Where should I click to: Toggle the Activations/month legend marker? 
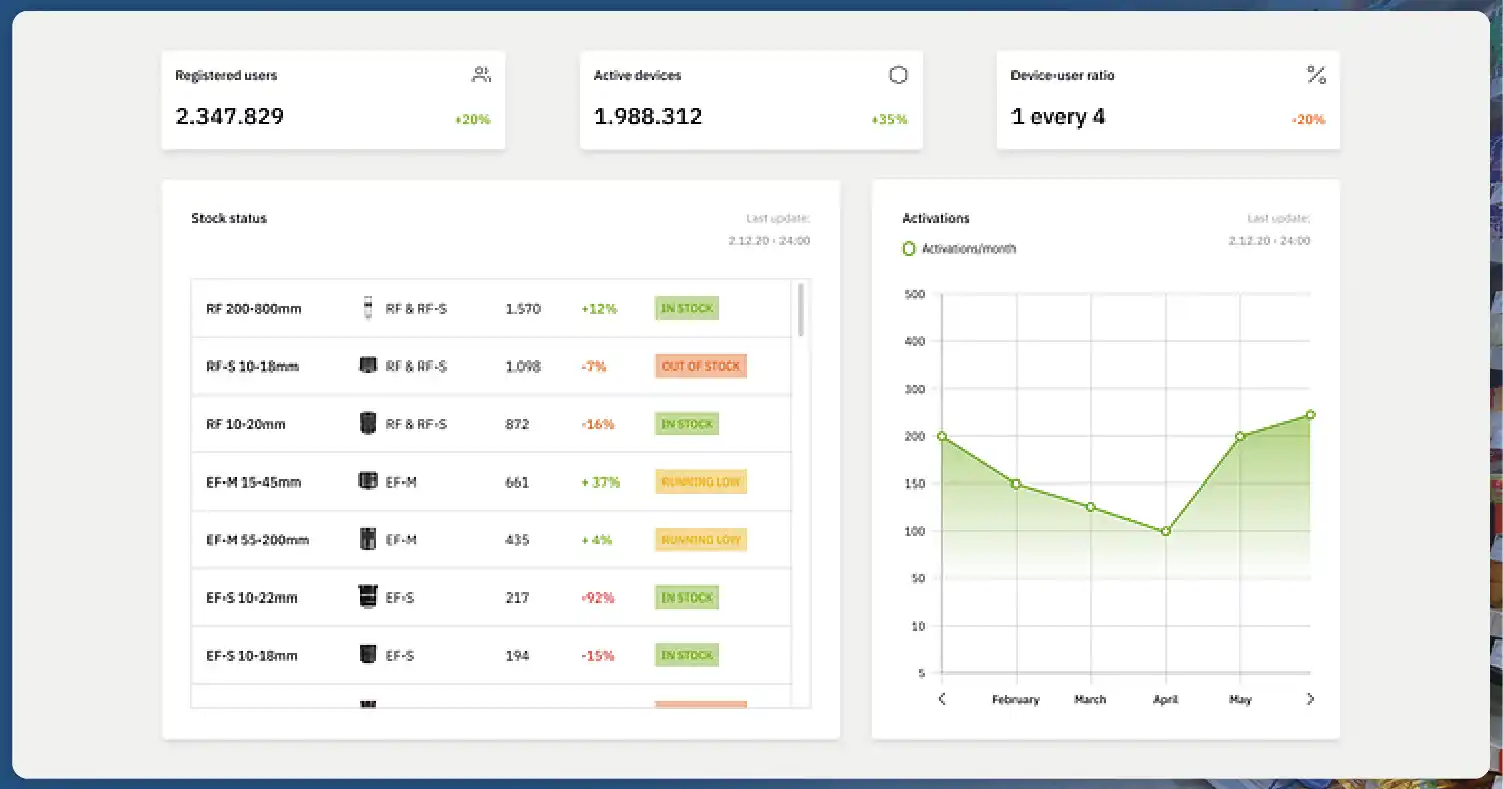(x=909, y=248)
